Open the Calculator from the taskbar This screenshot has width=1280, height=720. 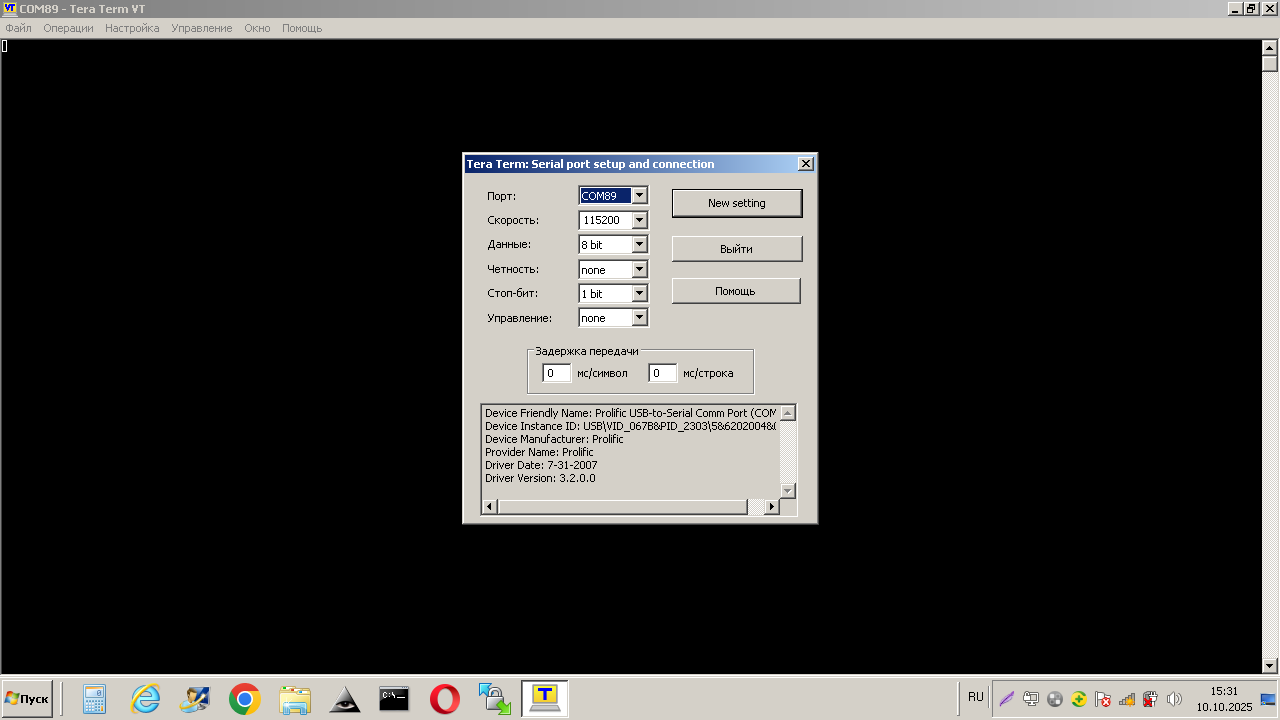click(95, 699)
